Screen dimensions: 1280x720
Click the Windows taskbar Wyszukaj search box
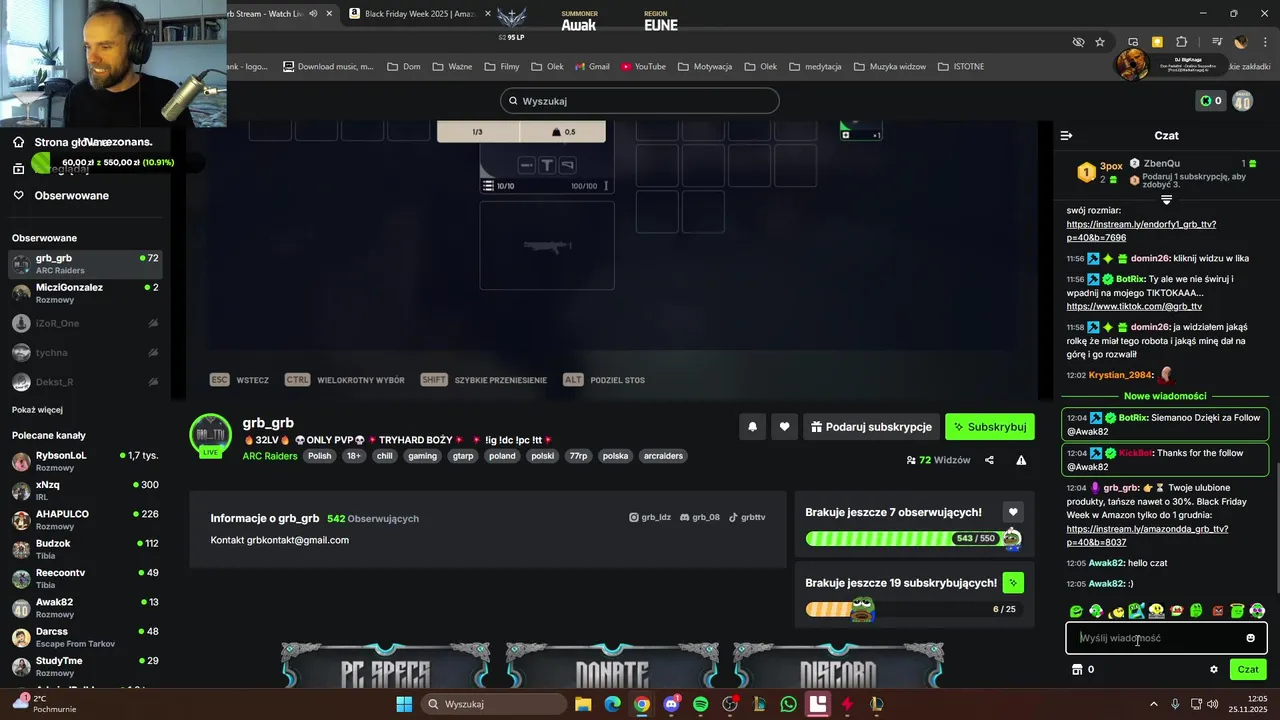point(493,704)
